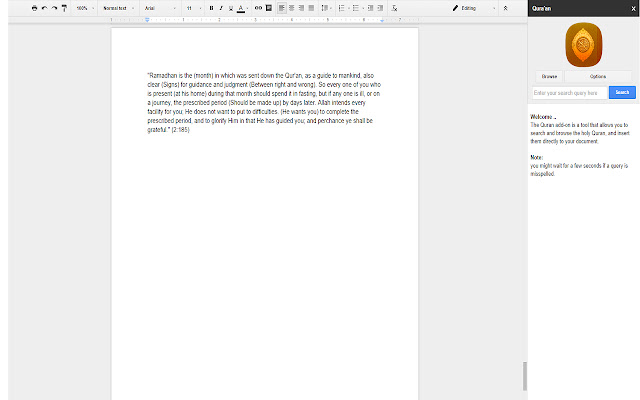The height and width of the screenshot is (400, 640).
Task: Toggle underline formatting
Action: (x=231, y=8)
